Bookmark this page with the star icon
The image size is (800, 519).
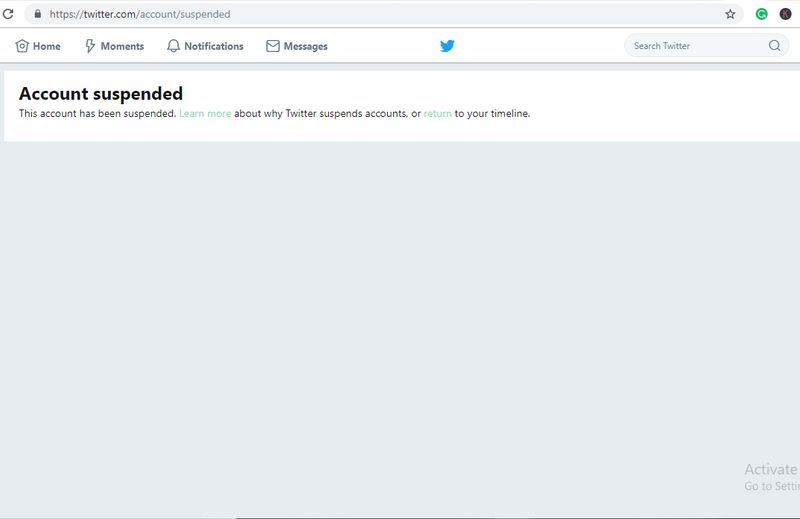(x=730, y=15)
